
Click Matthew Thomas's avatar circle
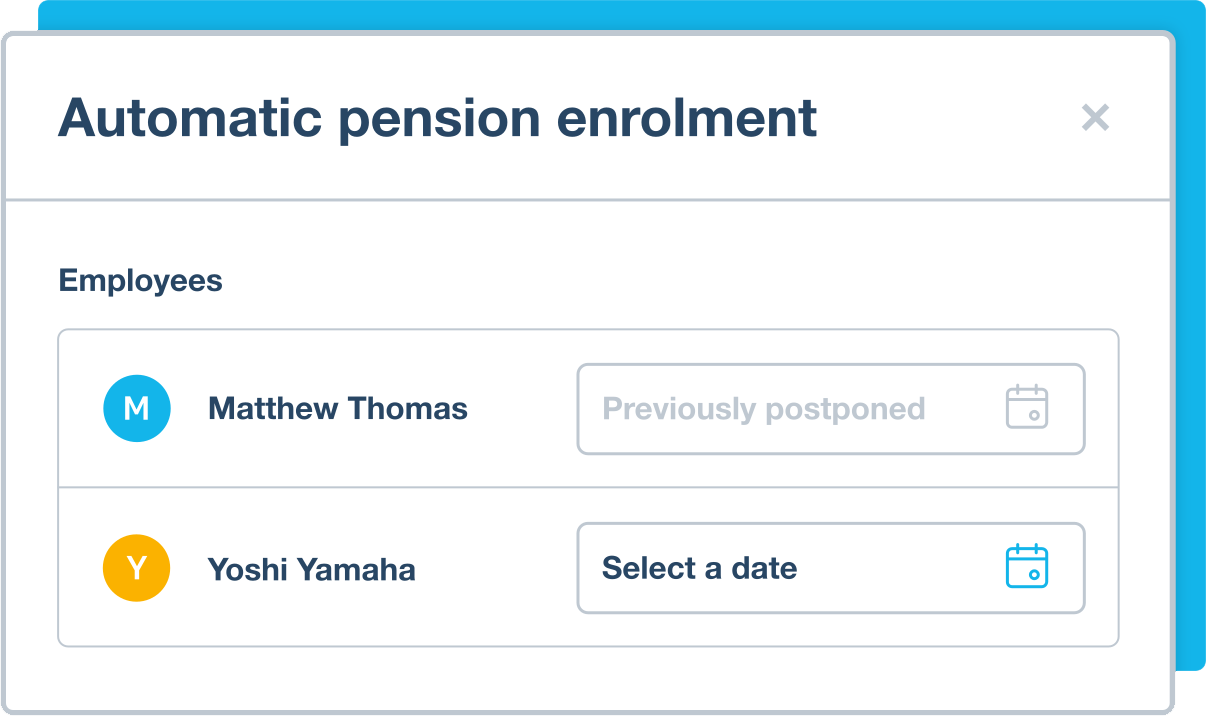pyautogui.click(x=137, y=408)
